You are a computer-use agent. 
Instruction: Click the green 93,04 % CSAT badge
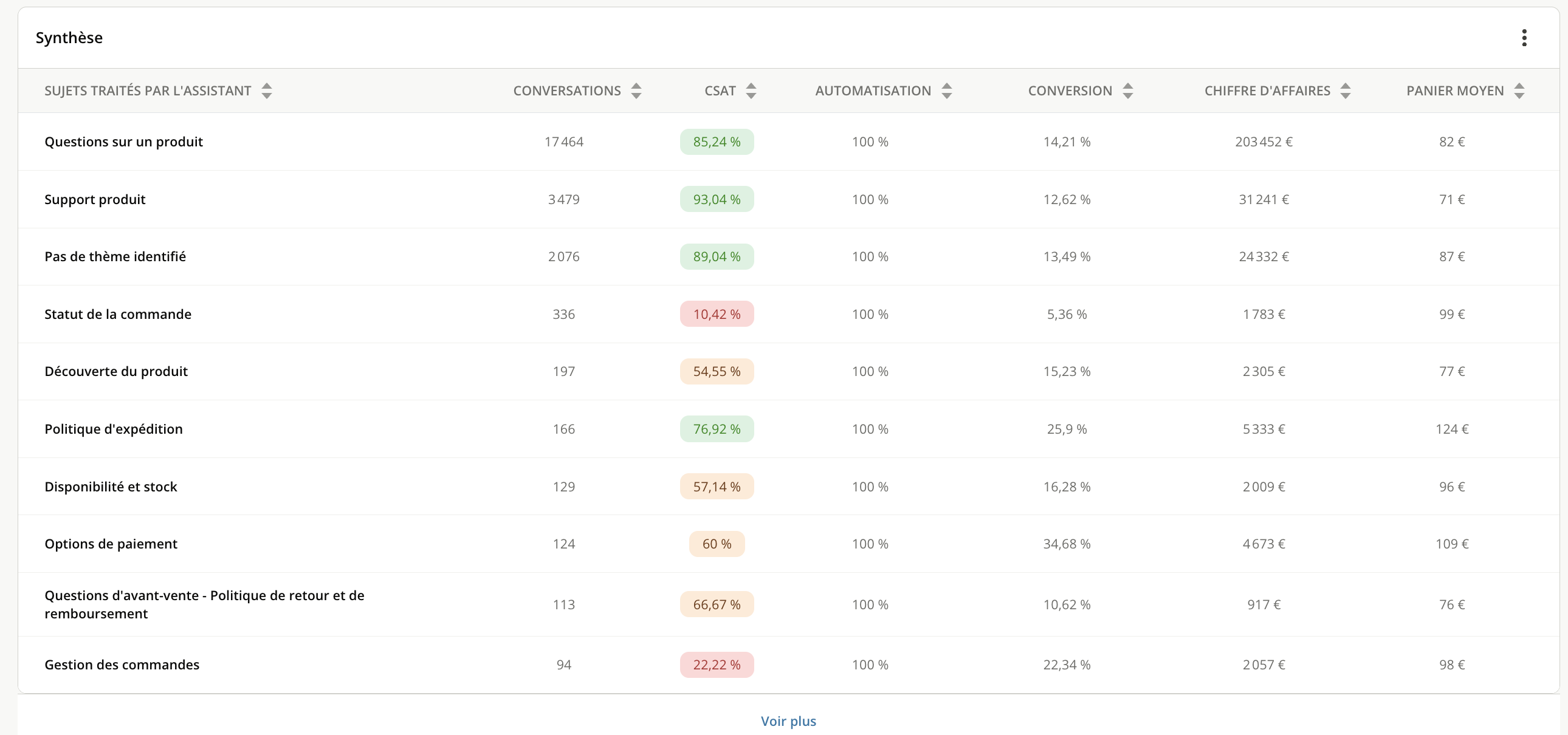click(x=717, y=200)
